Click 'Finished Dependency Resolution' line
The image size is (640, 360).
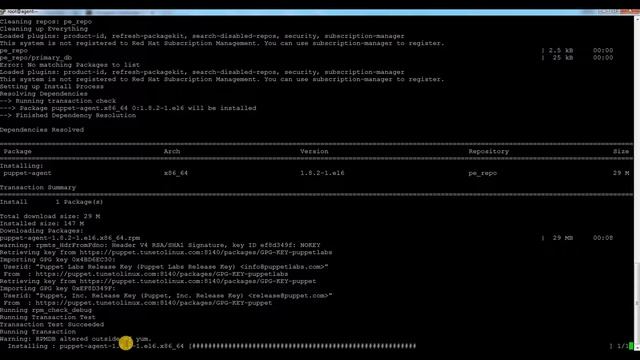pos(68,116)
